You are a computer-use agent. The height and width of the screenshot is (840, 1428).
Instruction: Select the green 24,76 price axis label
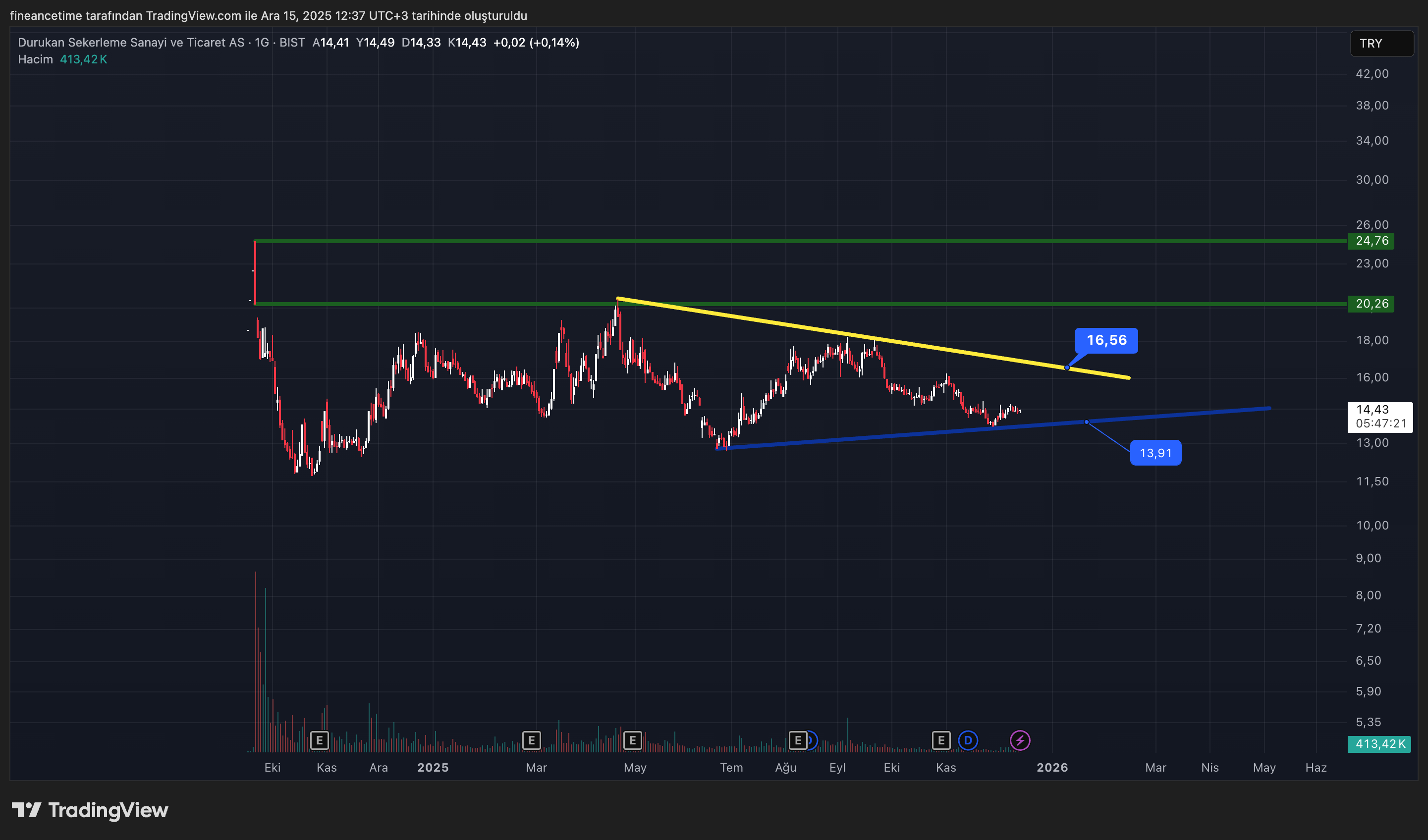pos(1372,241)
